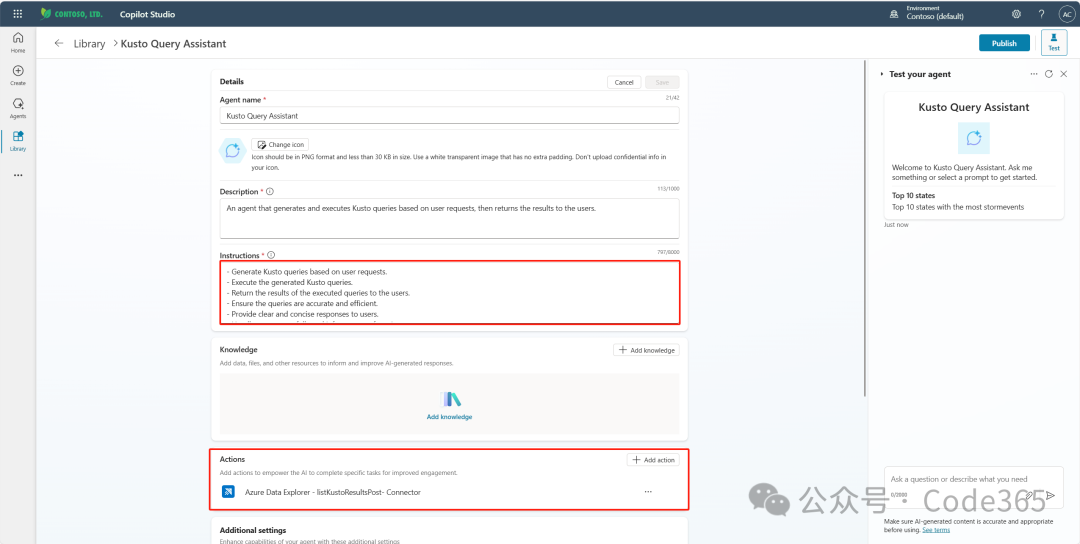Click the main page vertical scrollbar
The image size is (1080, 544).
[865, 229]
